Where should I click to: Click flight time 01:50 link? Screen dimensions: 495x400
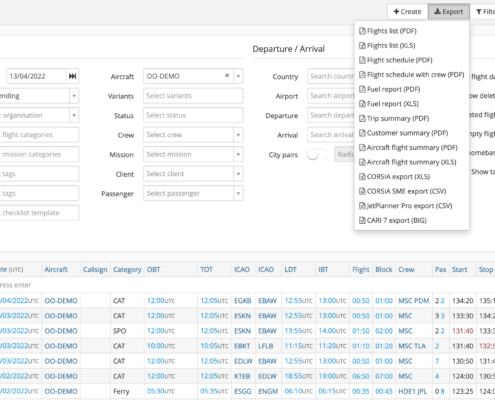click(x=361, y=331)
